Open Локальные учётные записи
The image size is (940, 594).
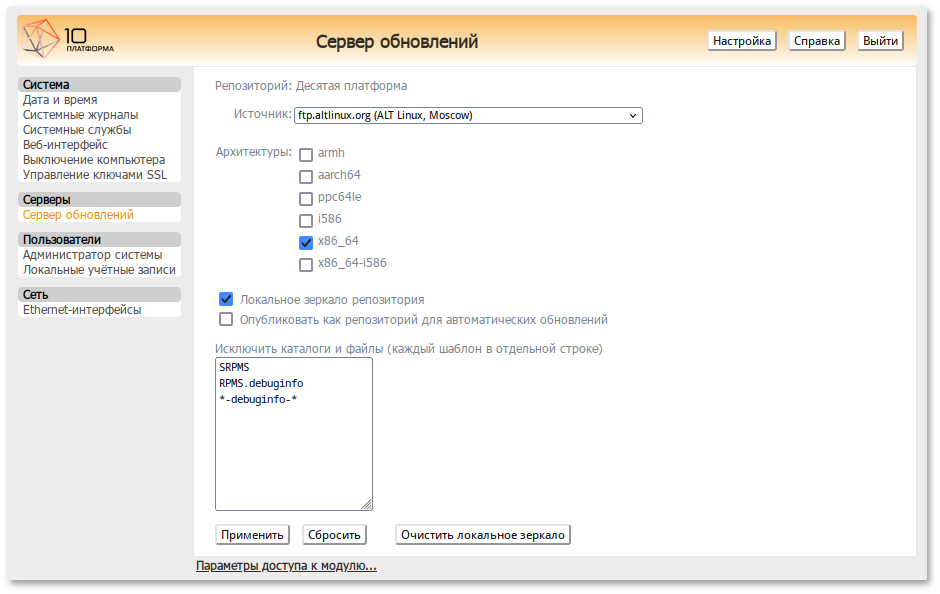coord(100,270)
